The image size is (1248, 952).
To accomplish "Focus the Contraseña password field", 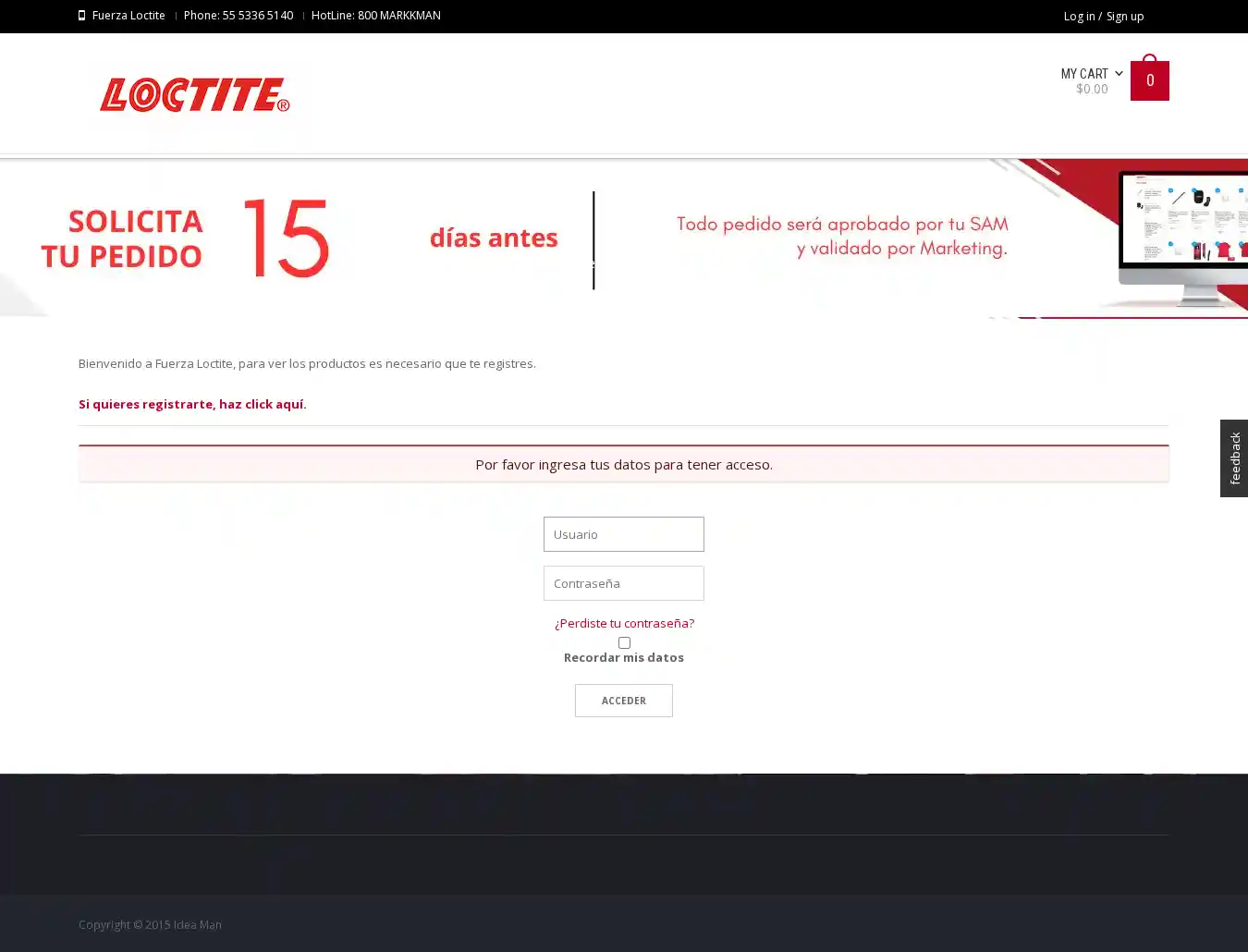I will (x=624, y=583).
